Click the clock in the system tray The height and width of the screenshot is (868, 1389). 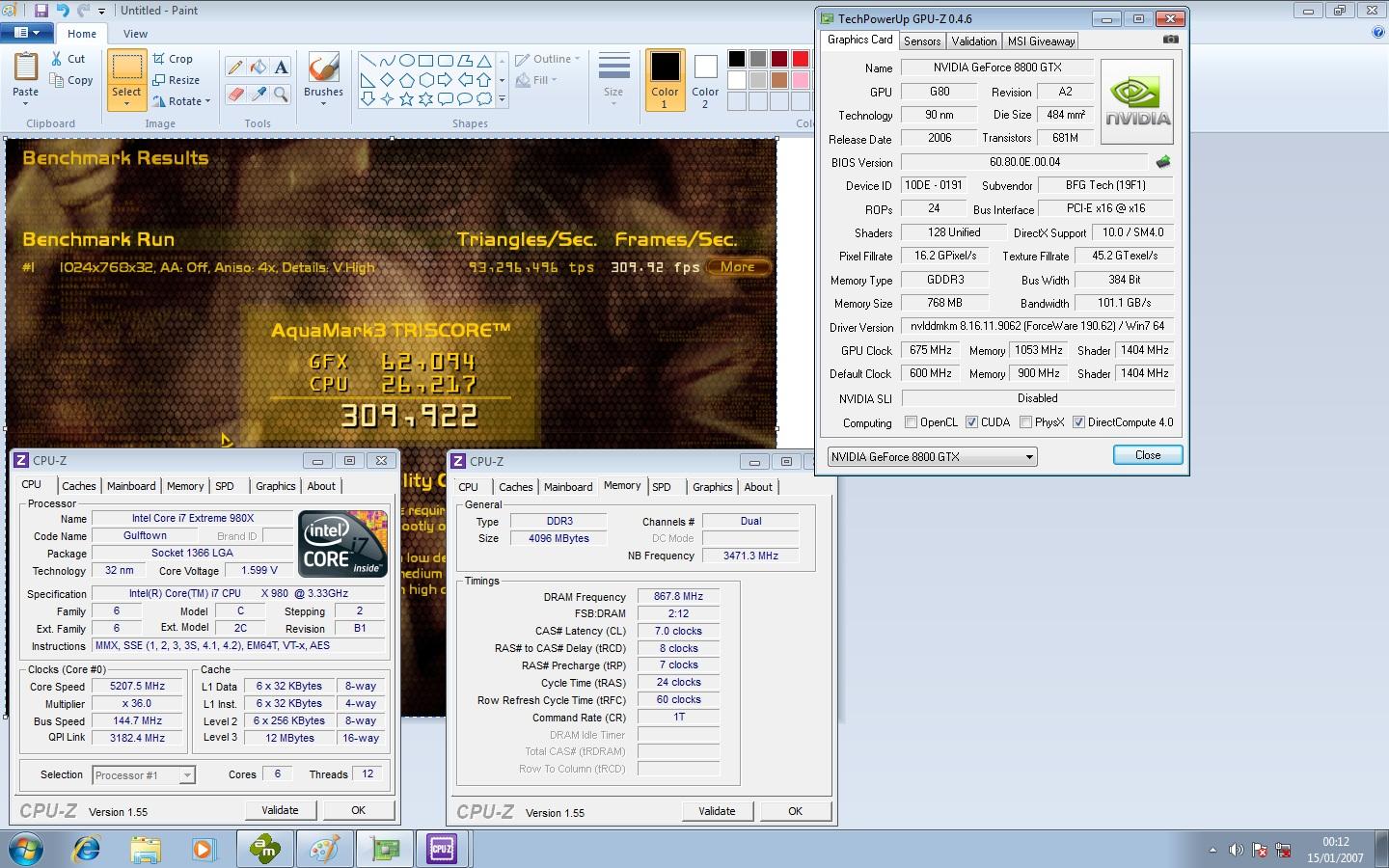tap(1335, 850)
